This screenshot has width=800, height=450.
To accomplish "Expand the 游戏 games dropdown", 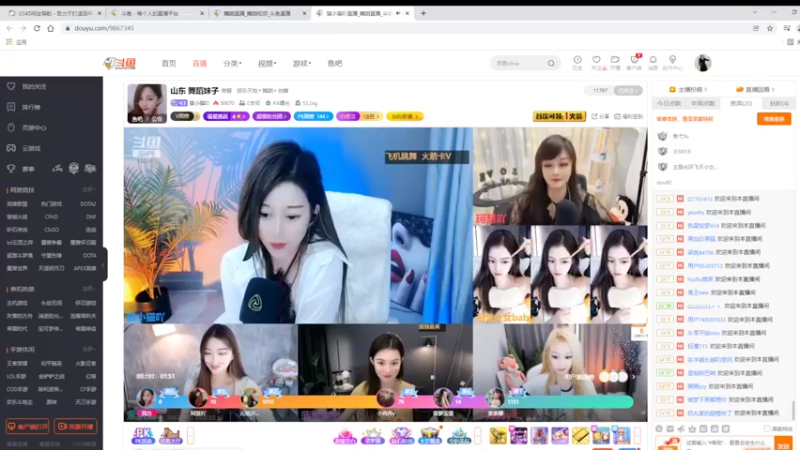I will click(302, 63).
